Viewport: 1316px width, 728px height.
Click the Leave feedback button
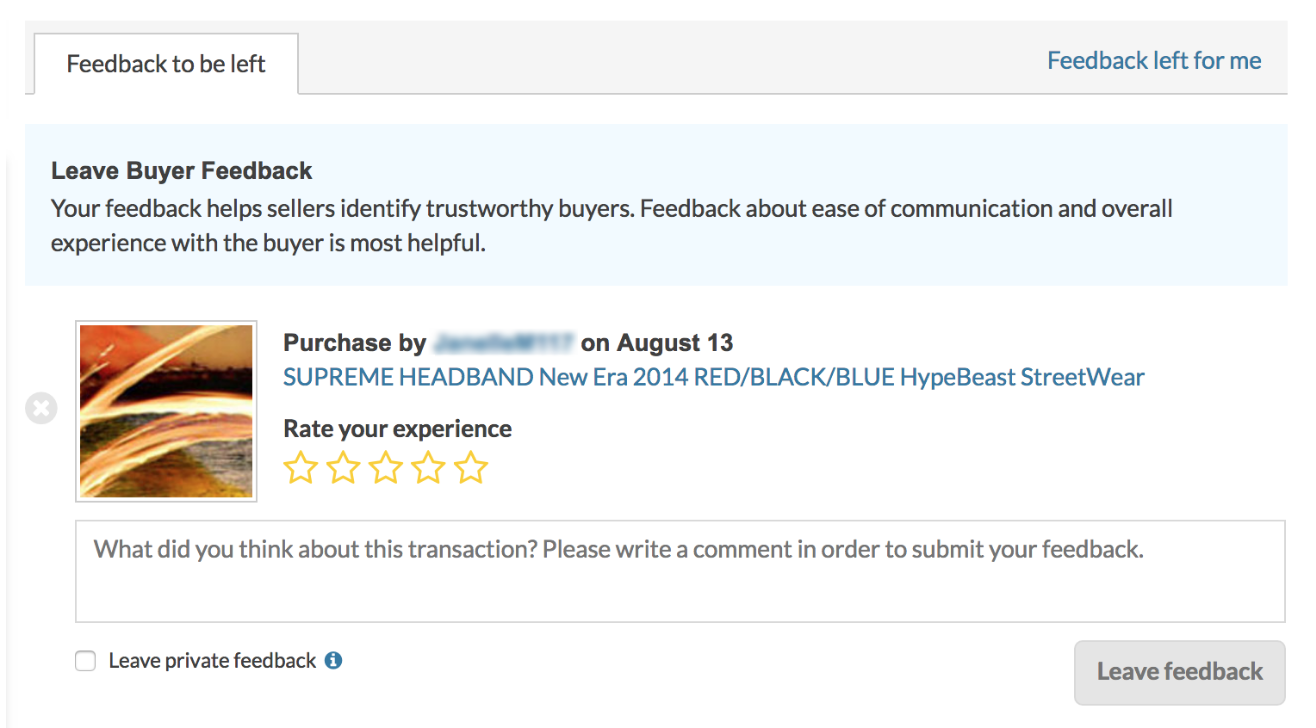click(1180, 672)
